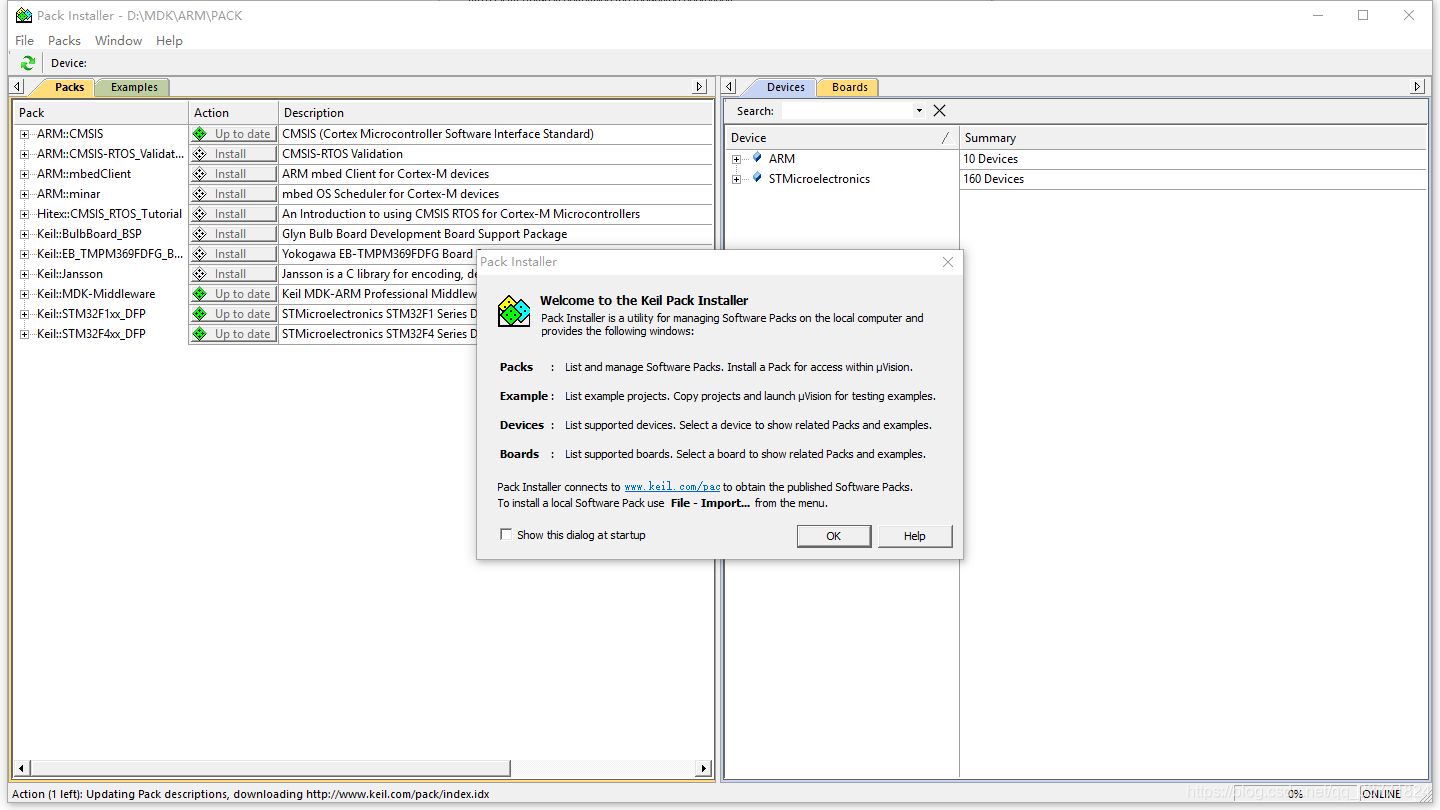
Task: Click left tab-scroll arrow beside Packs tab
Action: click(x=17, y=87)
